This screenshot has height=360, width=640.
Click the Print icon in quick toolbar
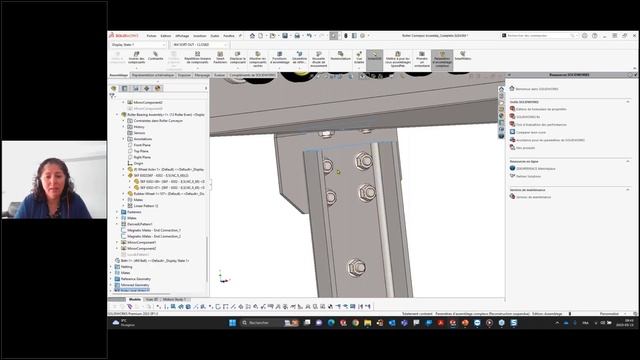coord(297,36)
